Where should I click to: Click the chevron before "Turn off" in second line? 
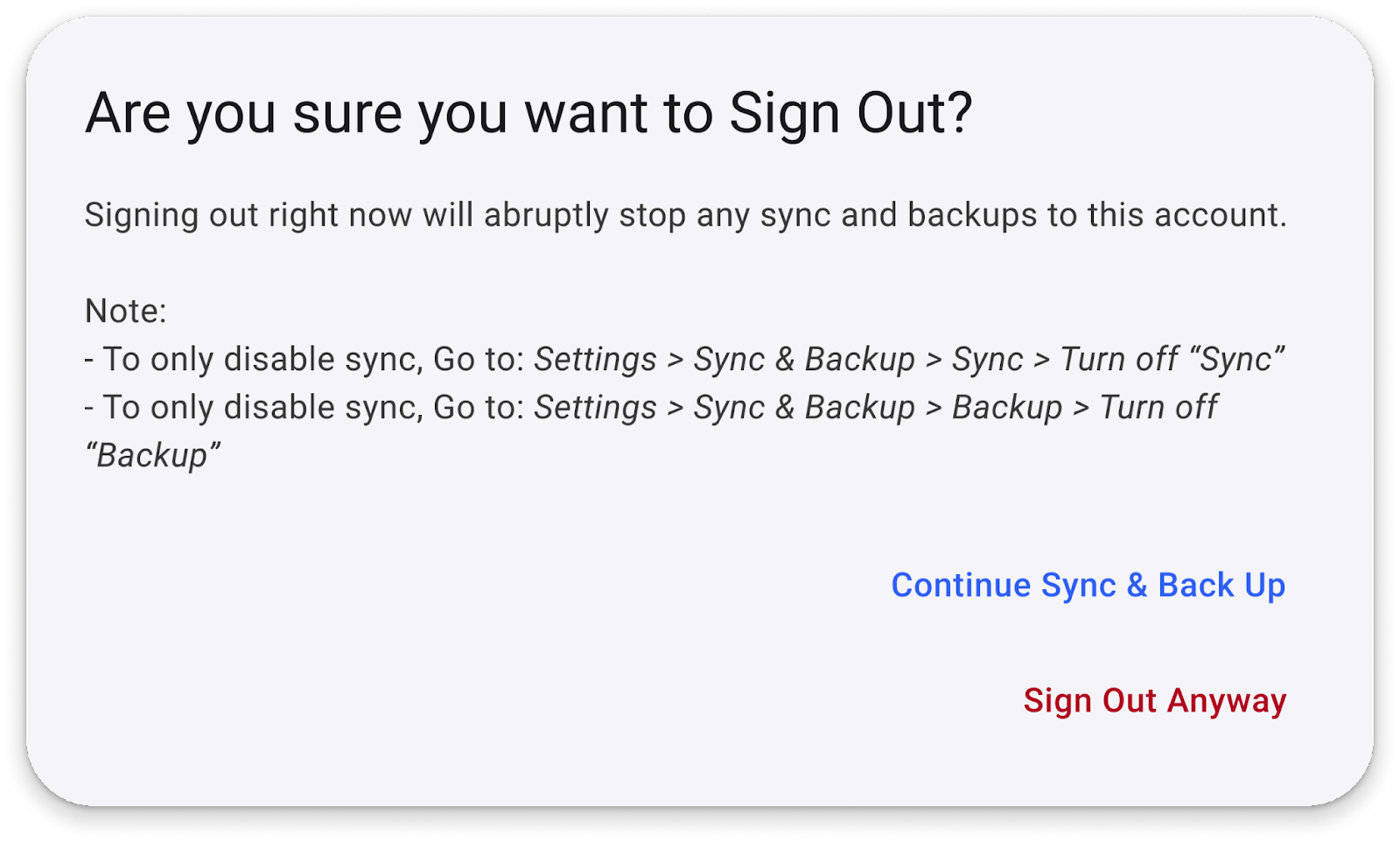[1081, 408]
